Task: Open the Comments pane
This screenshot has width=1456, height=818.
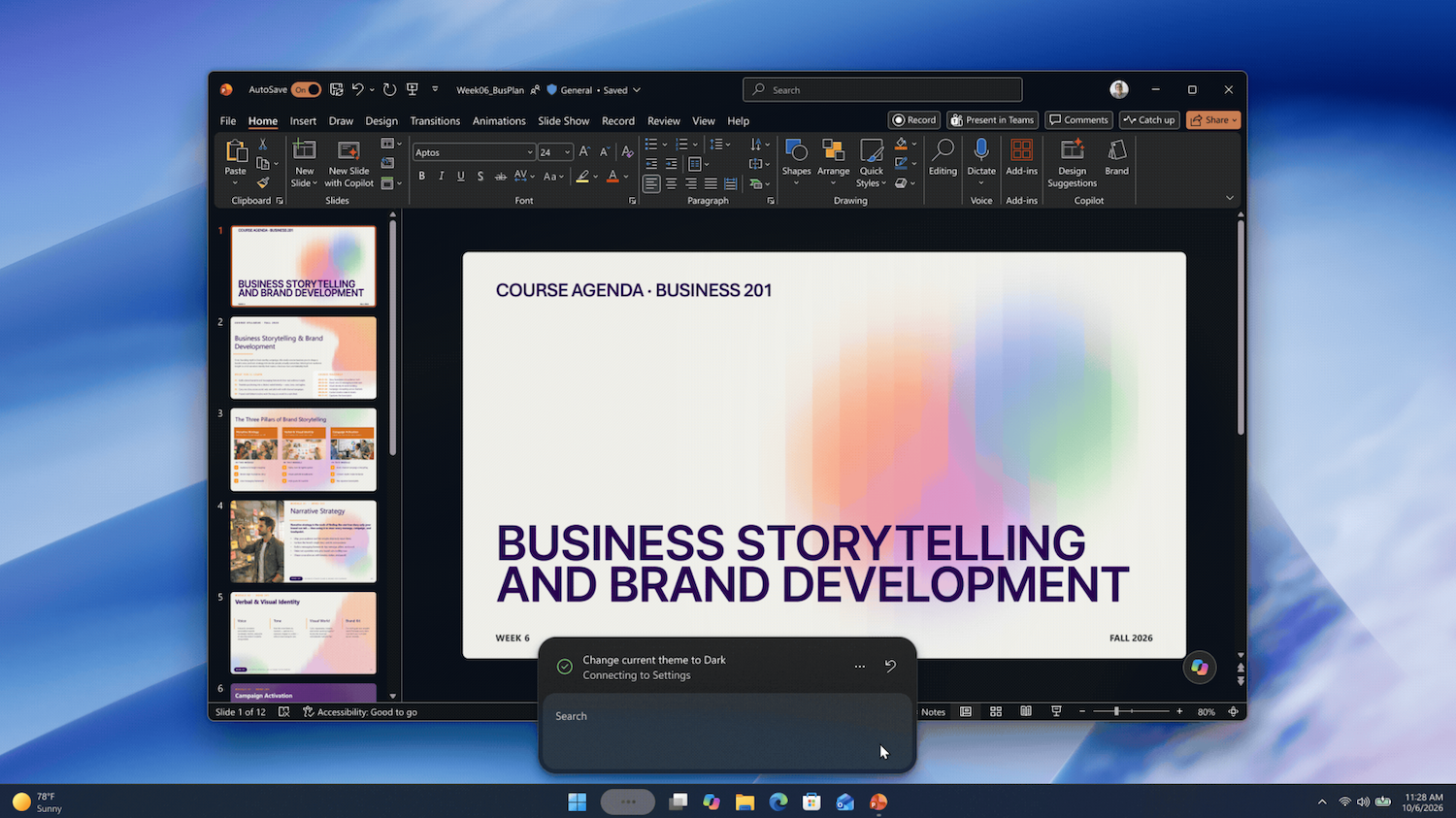Action: [x=1078, y=120]
